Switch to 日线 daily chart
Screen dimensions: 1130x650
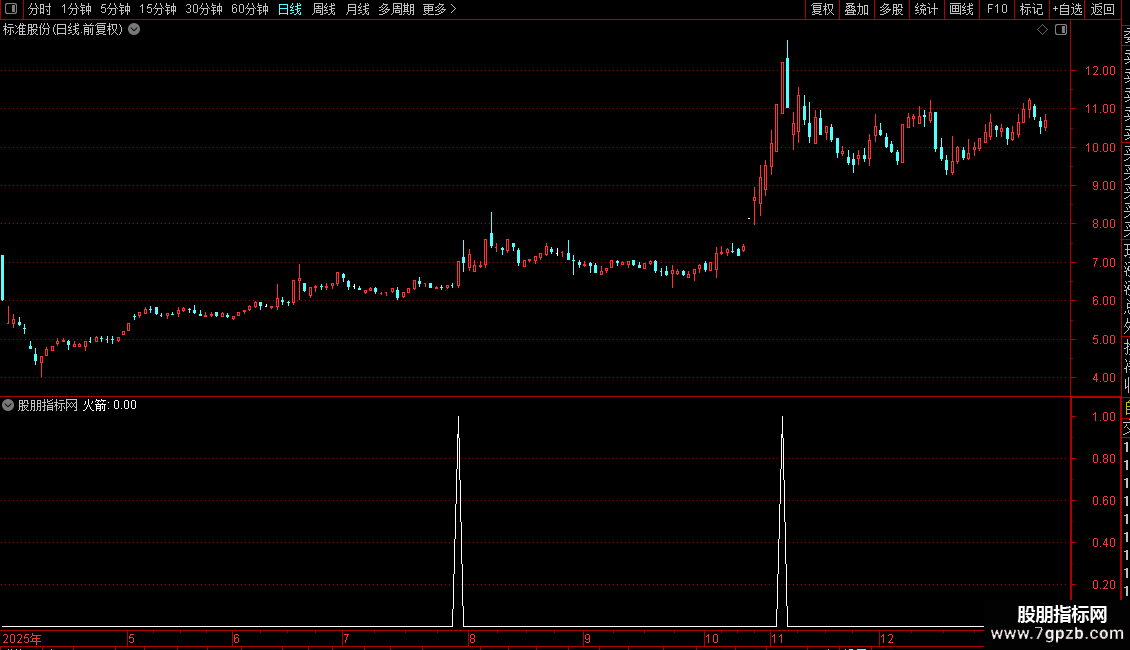click(290, 9)
